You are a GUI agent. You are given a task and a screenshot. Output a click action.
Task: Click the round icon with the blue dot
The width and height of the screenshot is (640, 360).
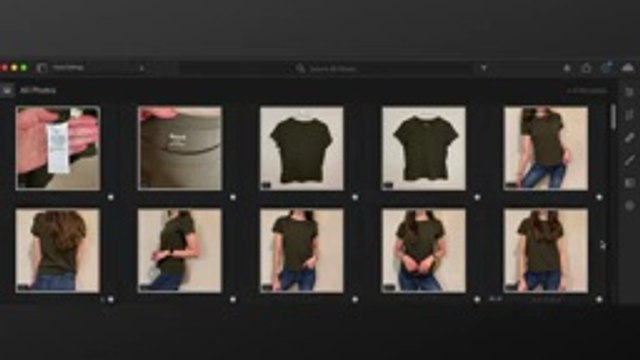(x=606, y=68)
